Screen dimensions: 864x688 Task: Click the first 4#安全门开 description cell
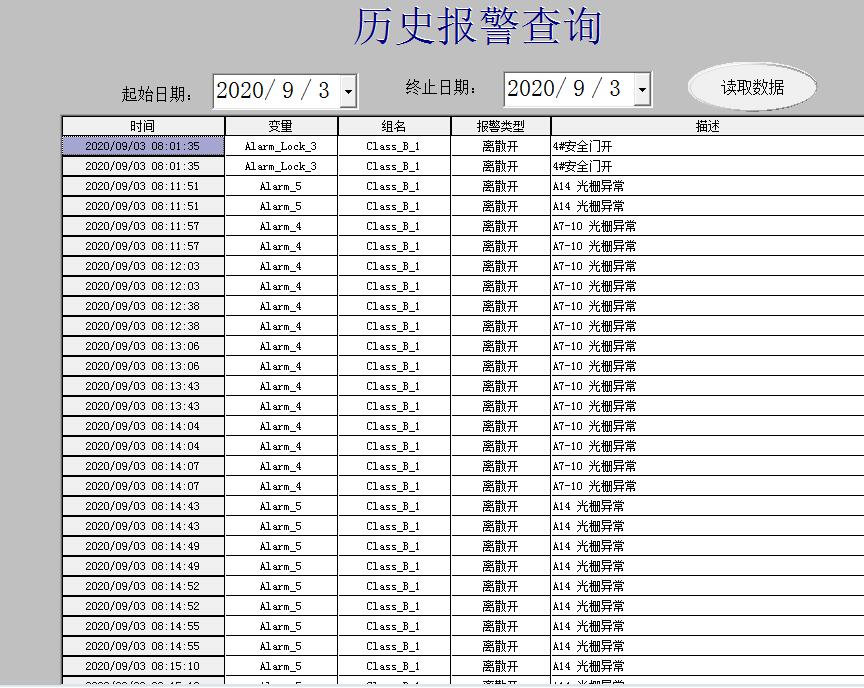click(x=583, y=146)
